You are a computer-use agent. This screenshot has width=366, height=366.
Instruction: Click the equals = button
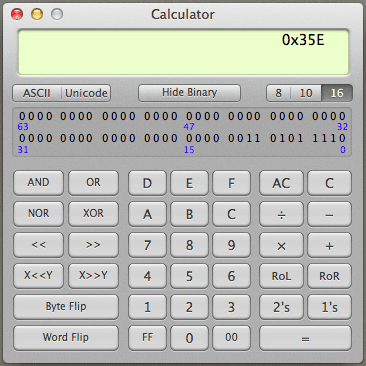(305, 338)
